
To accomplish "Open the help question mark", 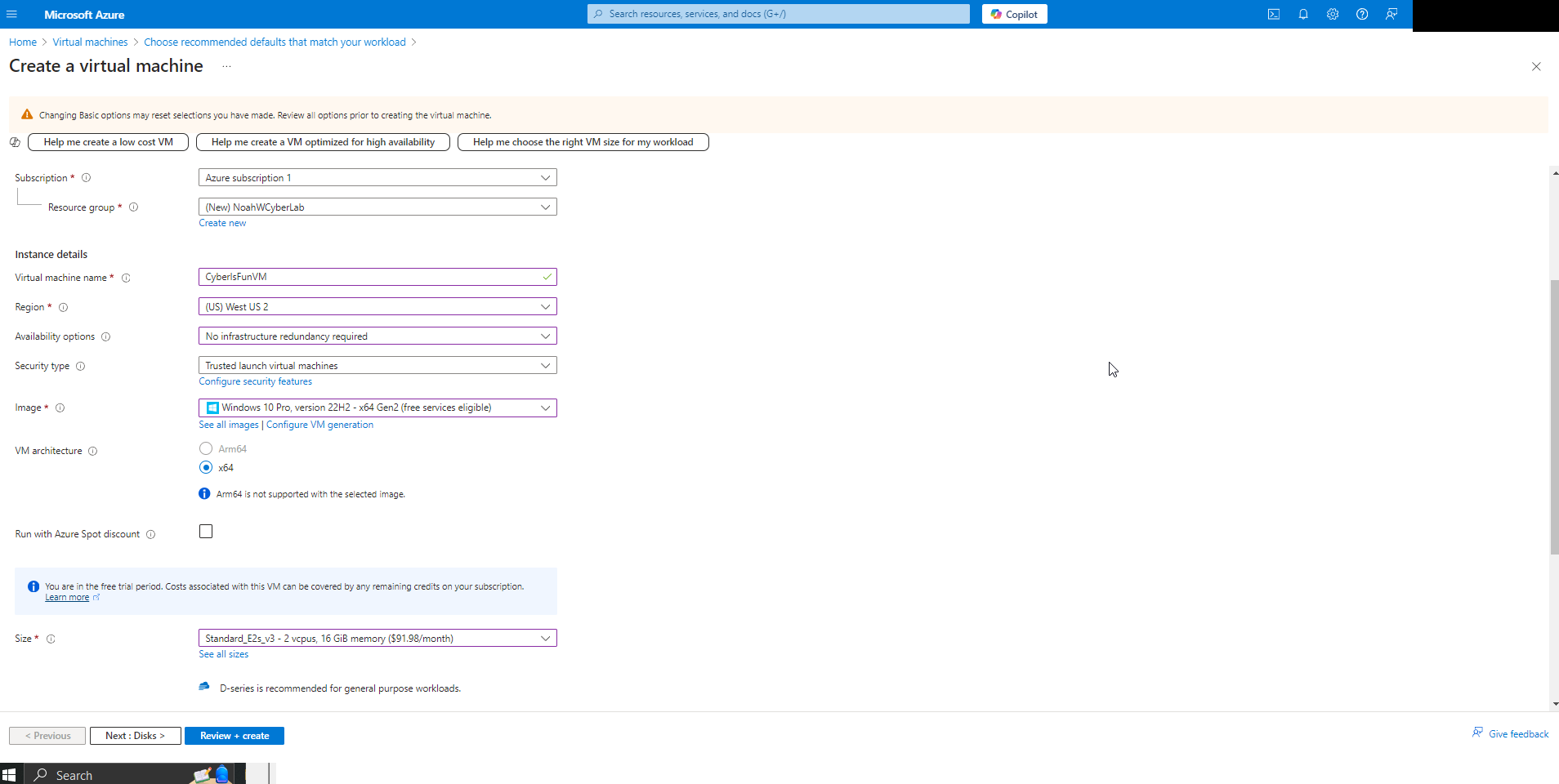I will pyautogui.click(x=1362, y=14).
